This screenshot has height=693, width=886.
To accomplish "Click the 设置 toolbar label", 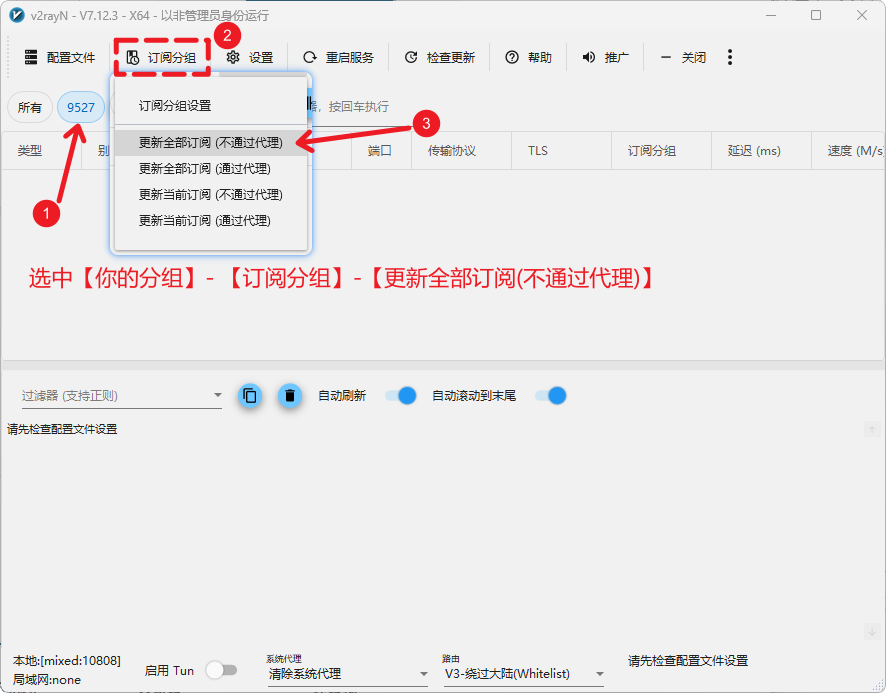I will click(x=261, y=58).
